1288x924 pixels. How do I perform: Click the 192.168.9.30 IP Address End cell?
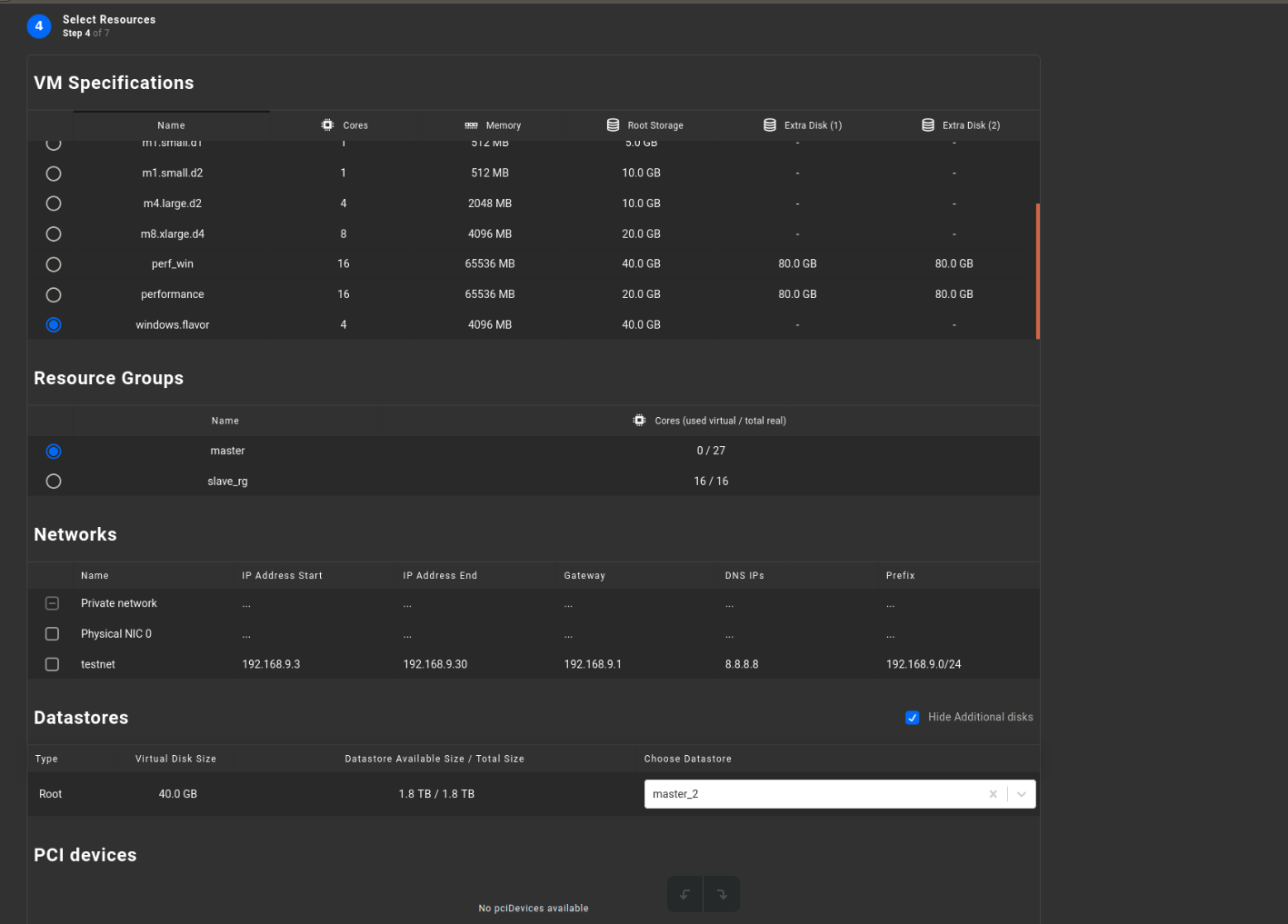tap(435, 664)
